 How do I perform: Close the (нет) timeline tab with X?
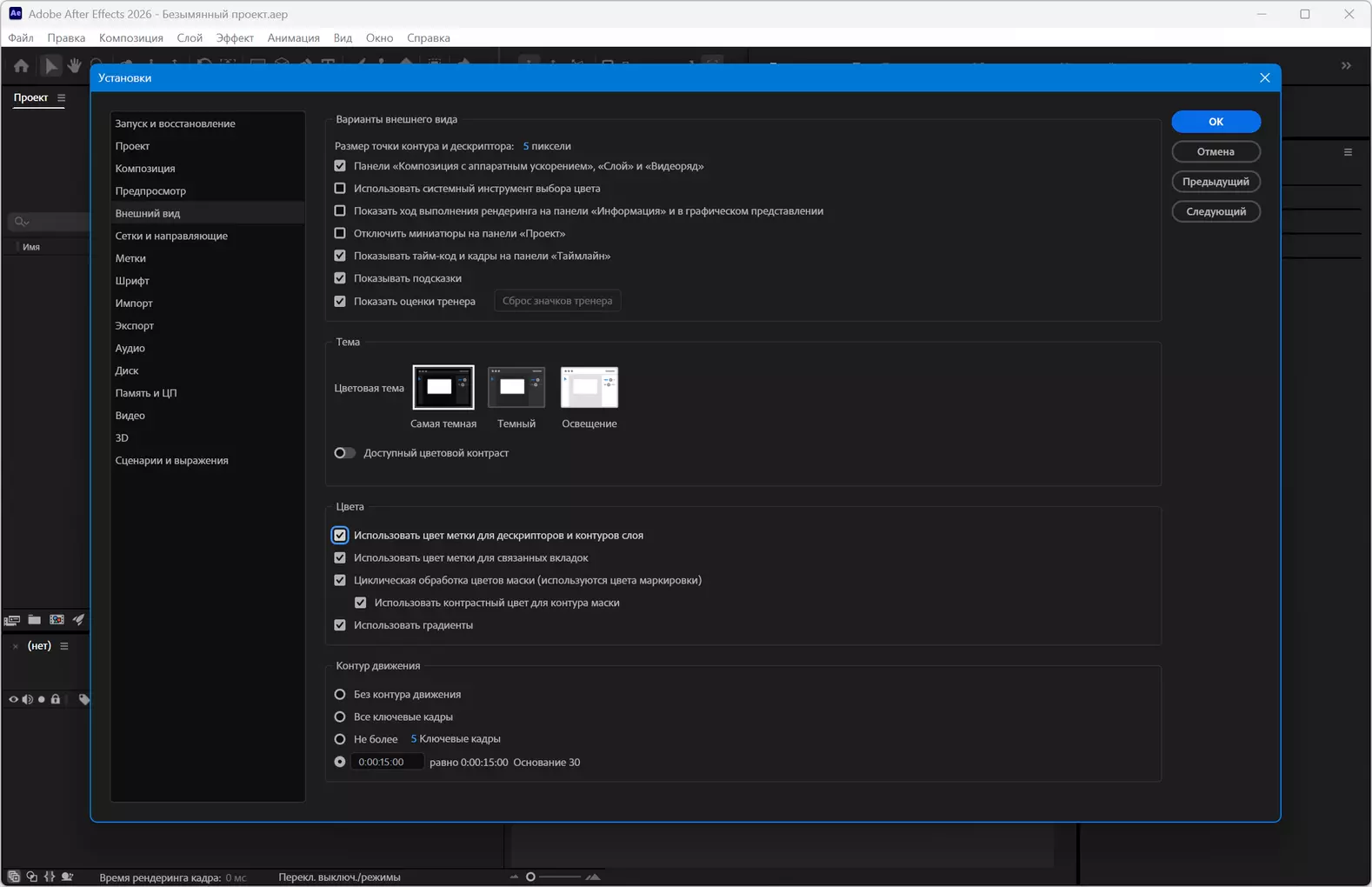click(x=16, y=646)
